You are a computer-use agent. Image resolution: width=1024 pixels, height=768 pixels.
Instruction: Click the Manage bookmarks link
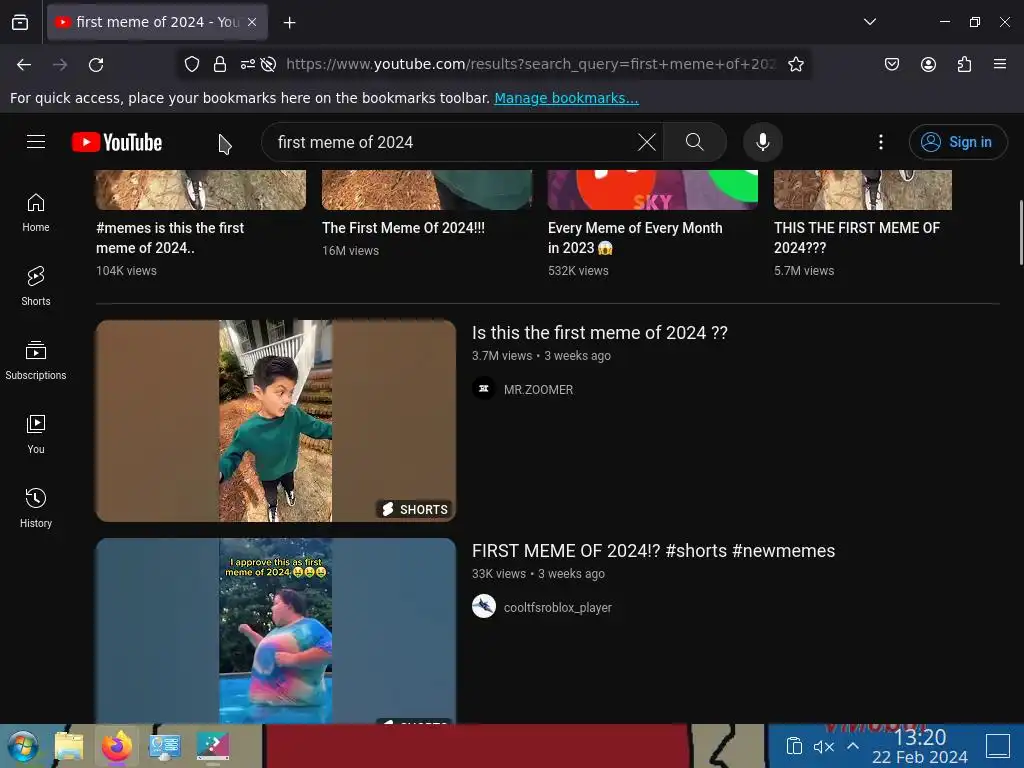pos(566,98)
